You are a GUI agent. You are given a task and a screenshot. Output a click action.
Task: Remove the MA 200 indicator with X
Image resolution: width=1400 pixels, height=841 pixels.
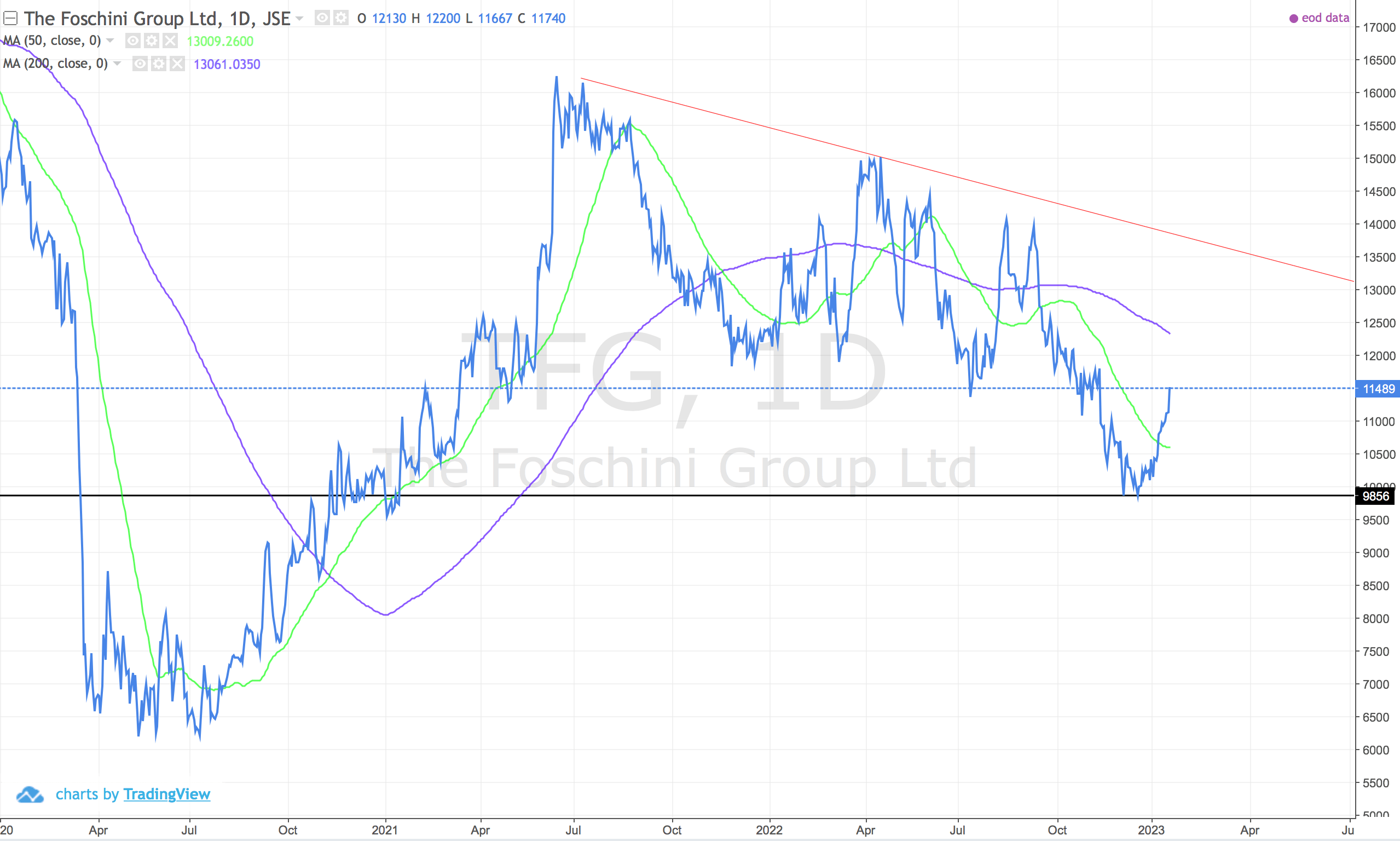point(177,64)
